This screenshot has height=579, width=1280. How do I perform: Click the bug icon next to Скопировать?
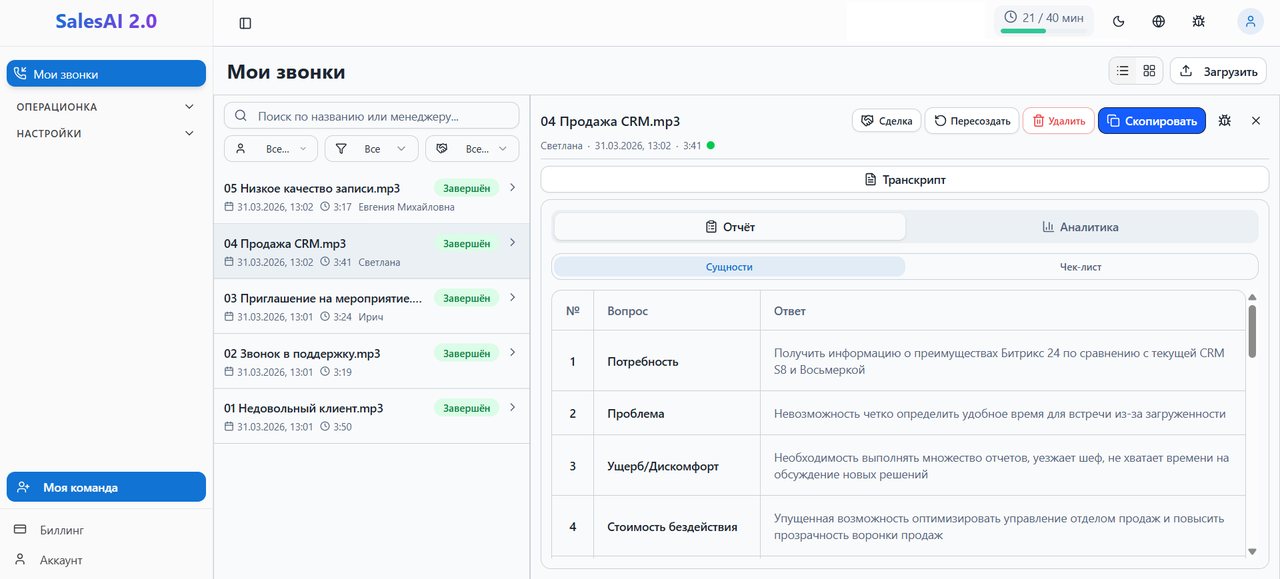pyautogui.click(x=1224, y=121)
